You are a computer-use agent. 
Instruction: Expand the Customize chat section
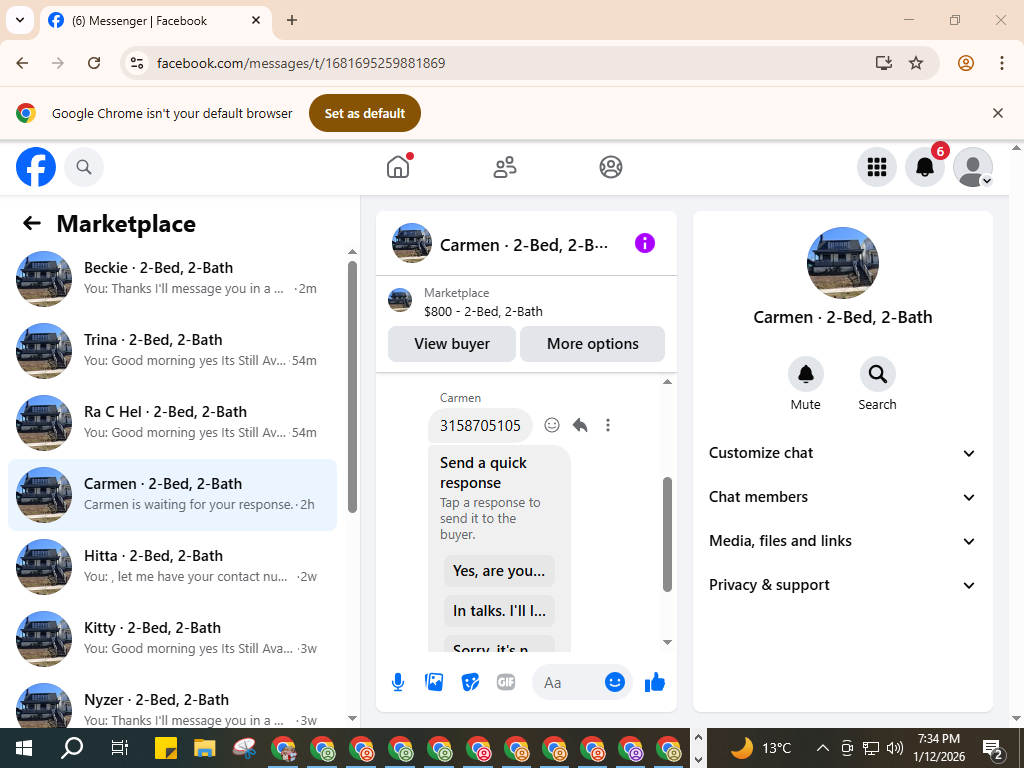point(842,453)
